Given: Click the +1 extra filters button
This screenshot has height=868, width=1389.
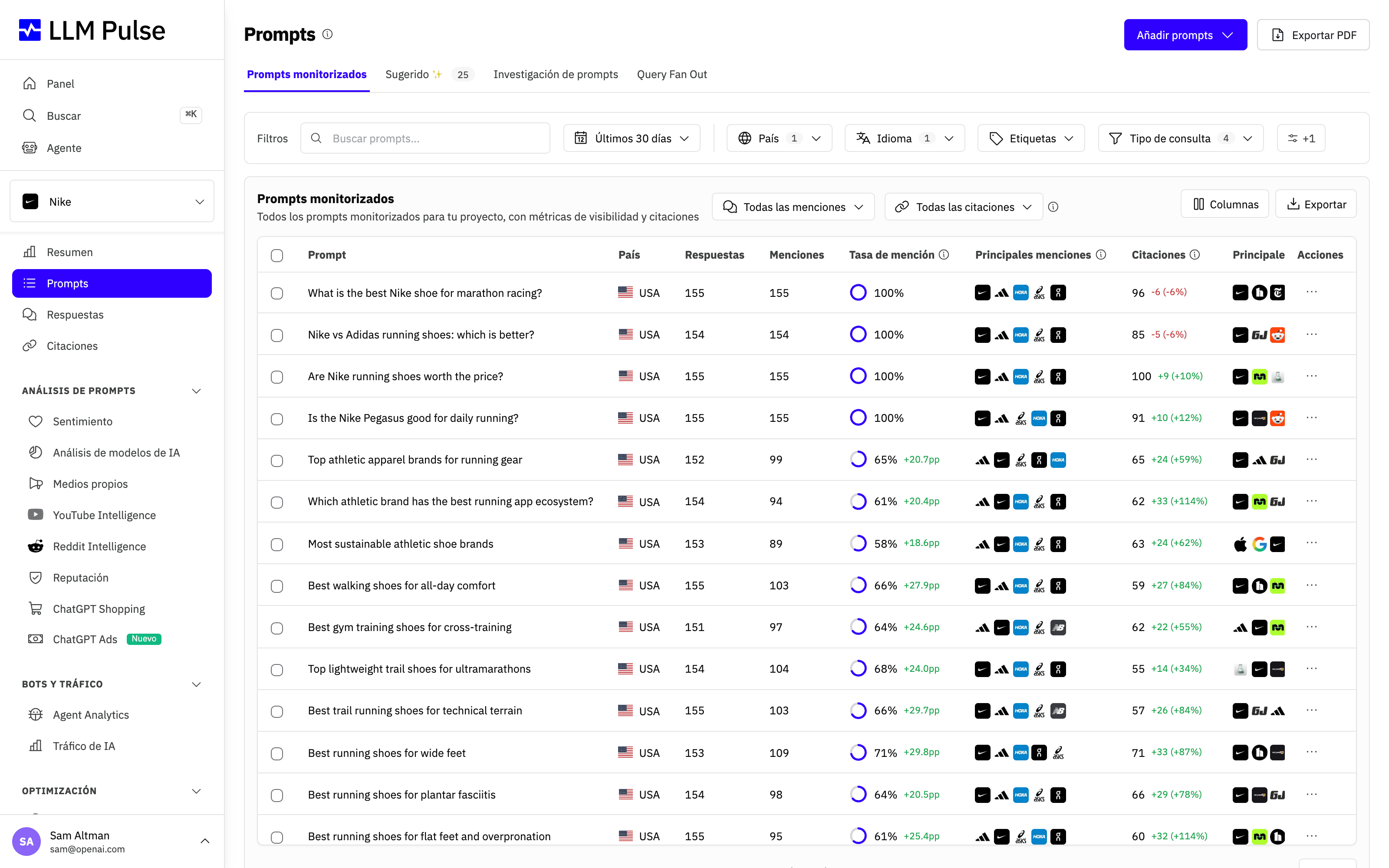Looking at the screenshot, I should click(x=1300, y=138).
